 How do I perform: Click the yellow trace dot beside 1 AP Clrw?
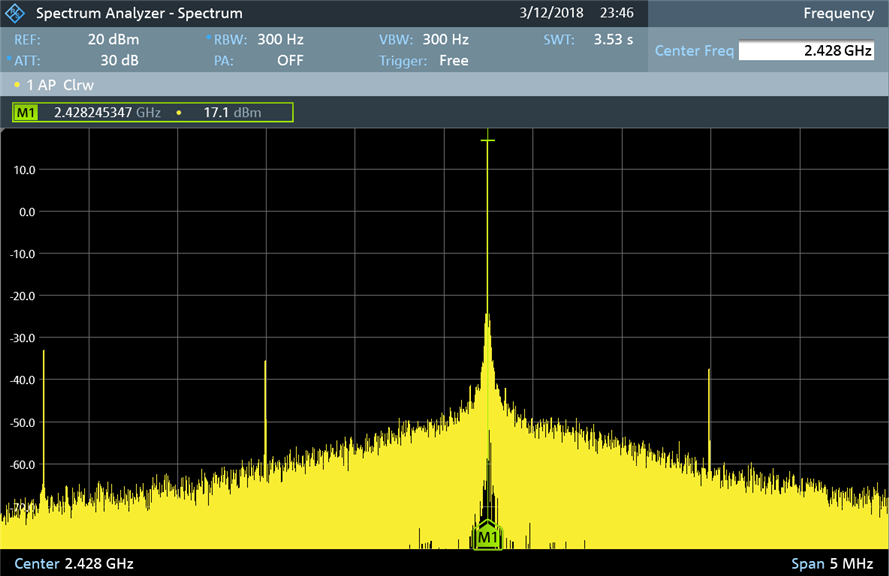pyautogui.click(x=18, y=86)
